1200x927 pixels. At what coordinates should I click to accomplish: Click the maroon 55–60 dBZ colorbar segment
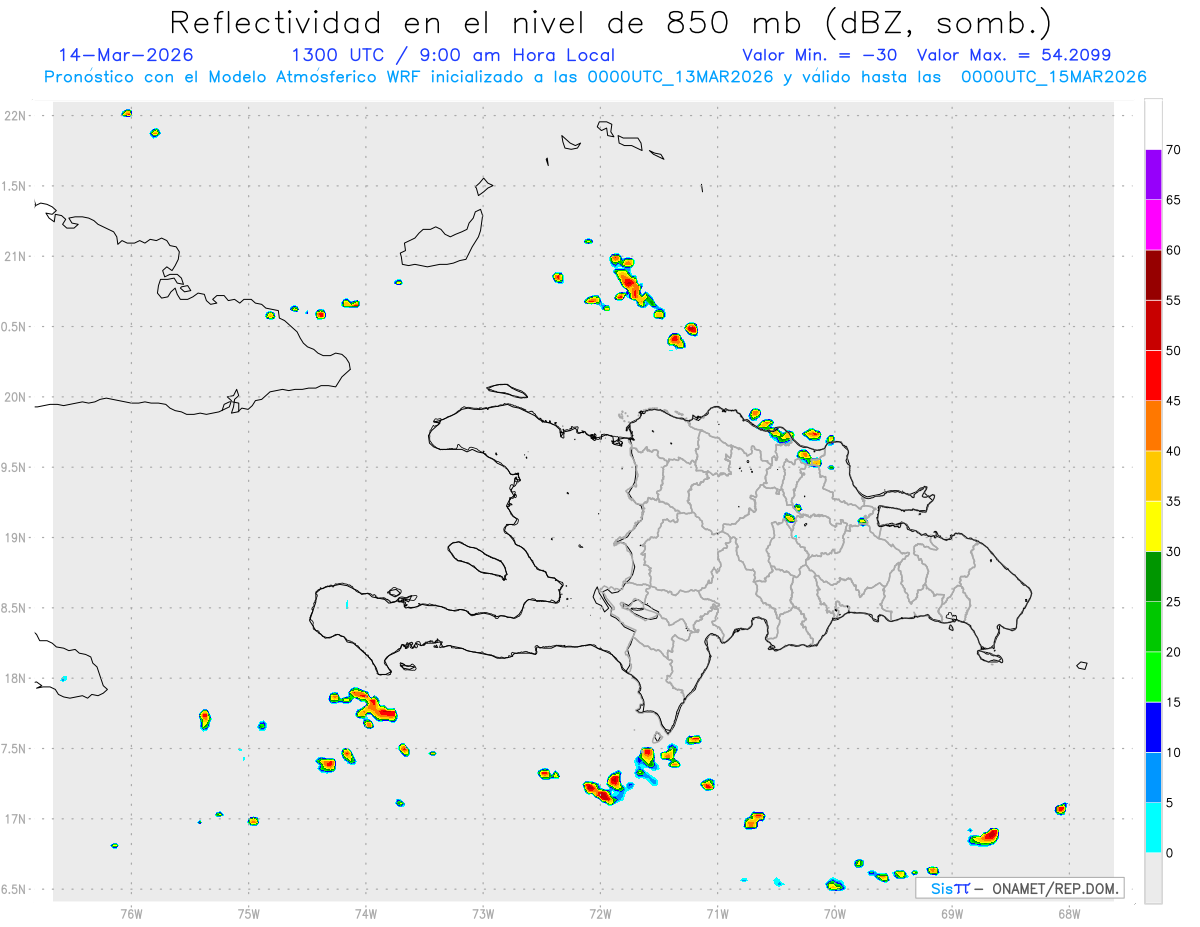(x=1153, y=275)
